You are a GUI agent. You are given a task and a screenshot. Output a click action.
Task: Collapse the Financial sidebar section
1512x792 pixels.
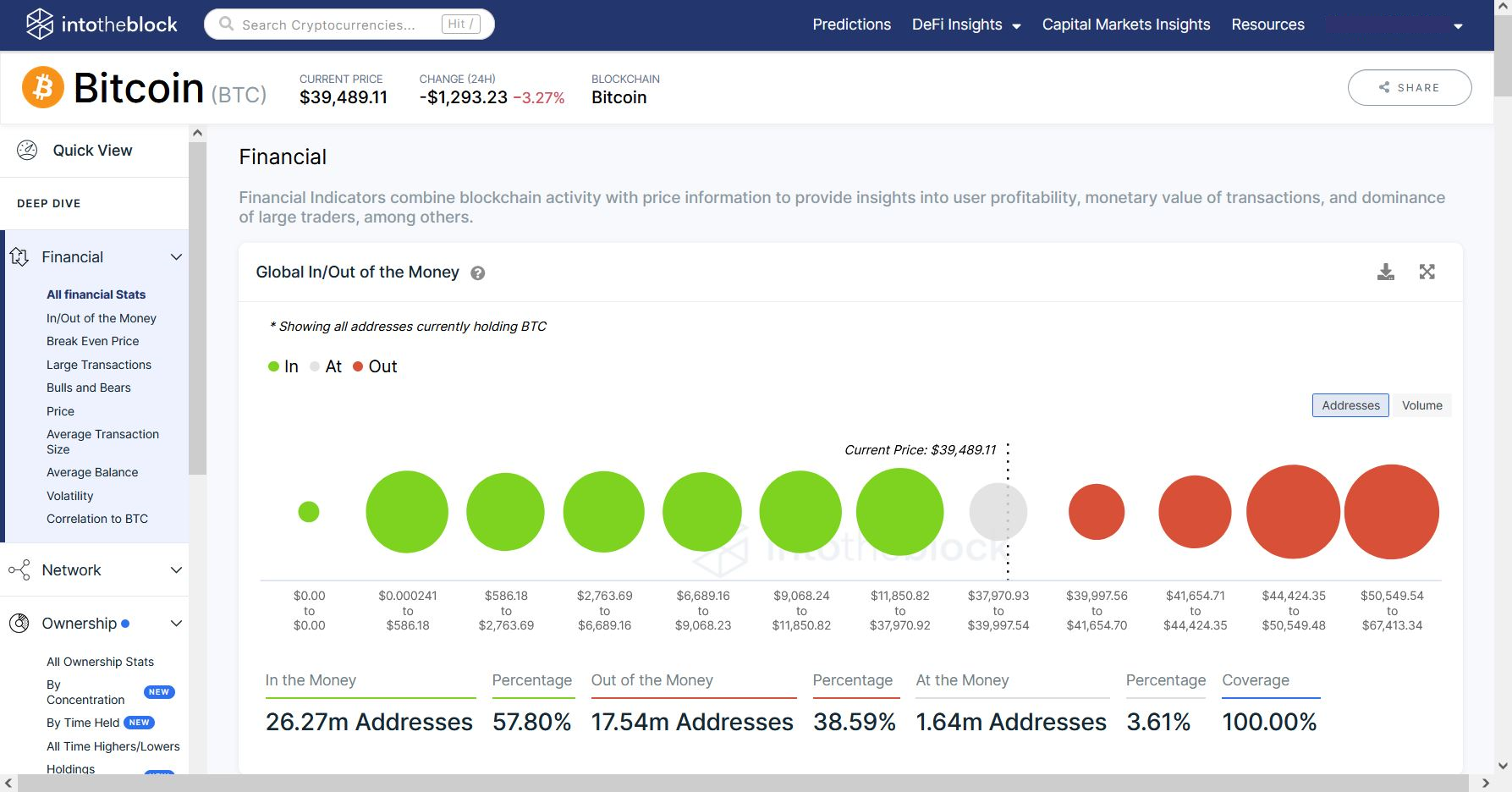coord(176,257)
